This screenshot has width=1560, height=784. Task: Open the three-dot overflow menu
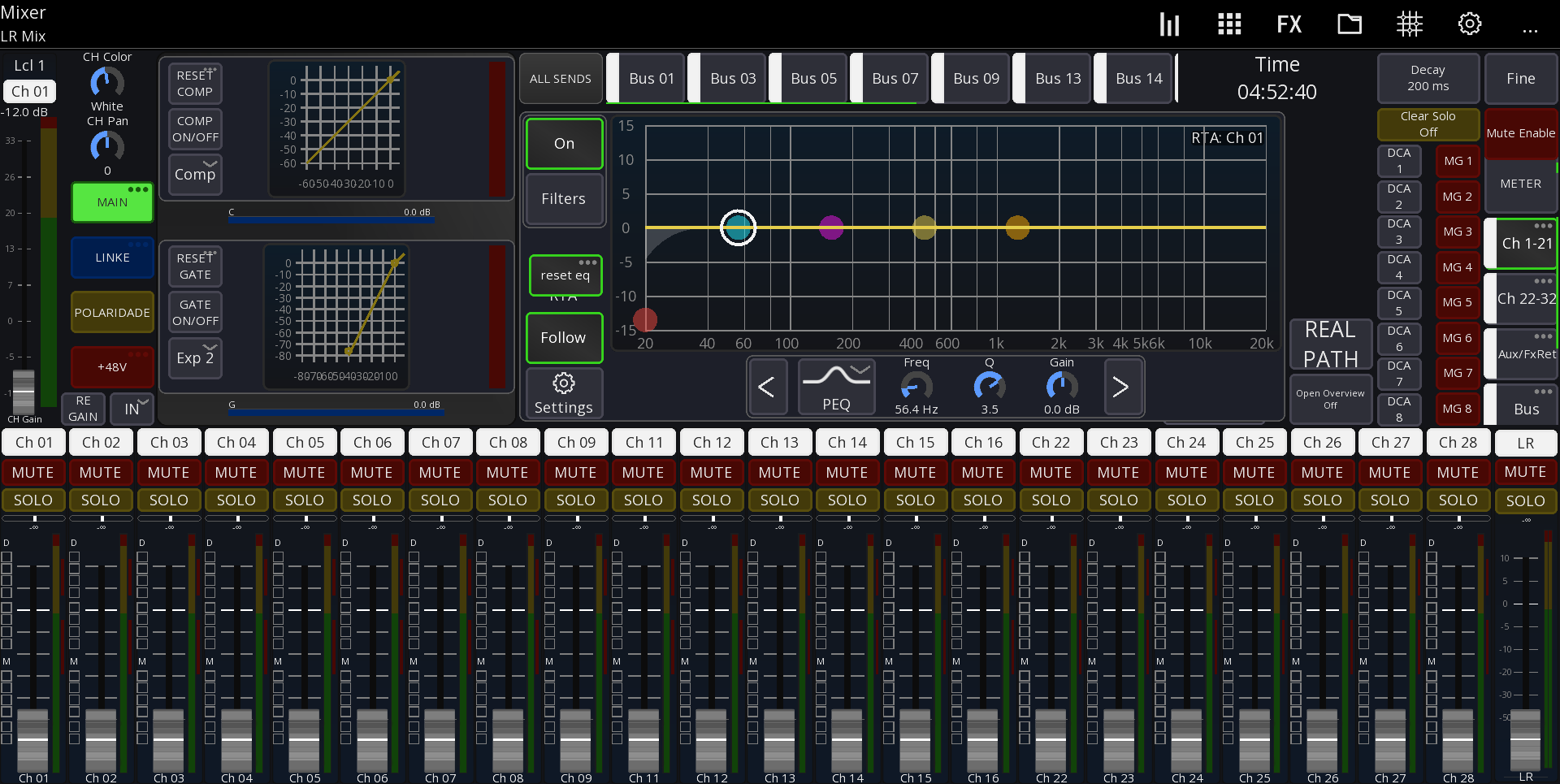pyautogui.click(x=1530, y=31)
